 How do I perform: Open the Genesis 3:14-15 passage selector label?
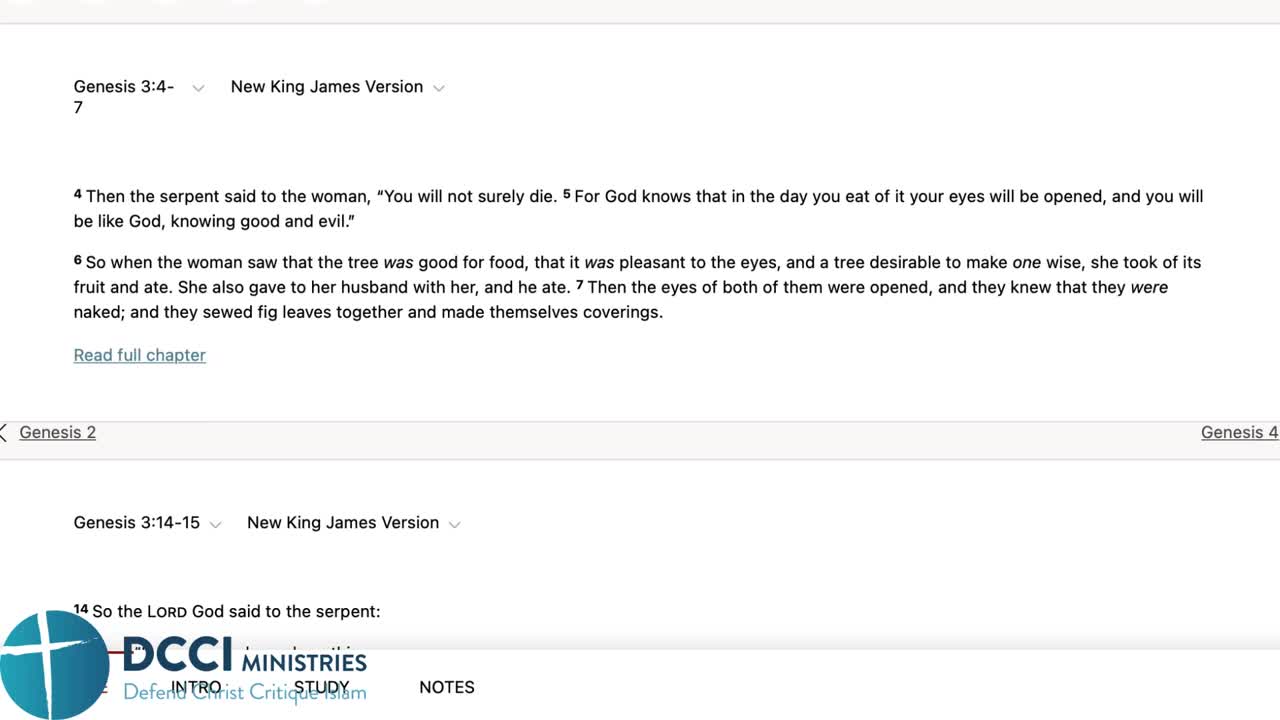coord(136,523)
